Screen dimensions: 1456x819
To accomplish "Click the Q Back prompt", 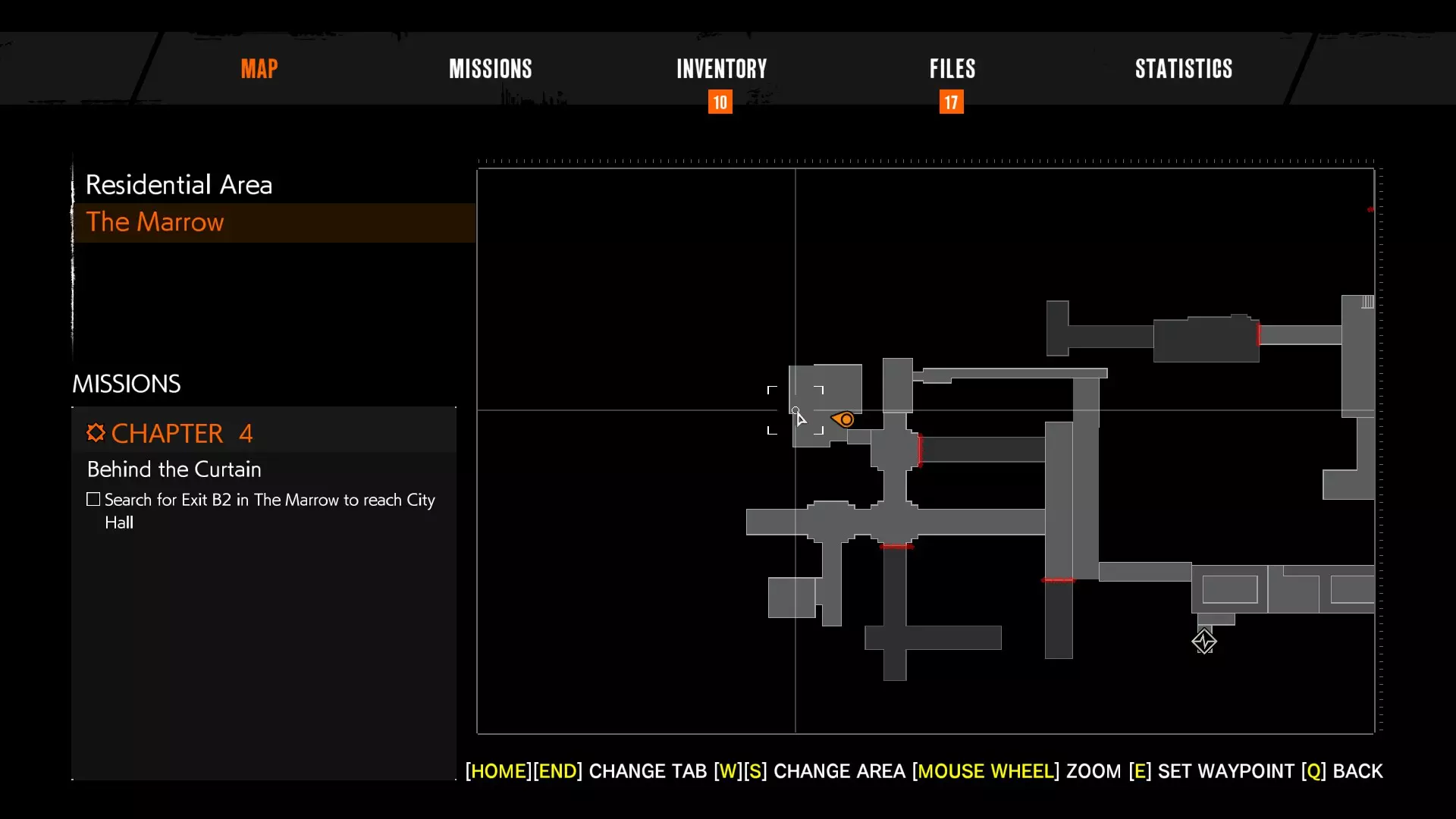I will click(1342, 771).
